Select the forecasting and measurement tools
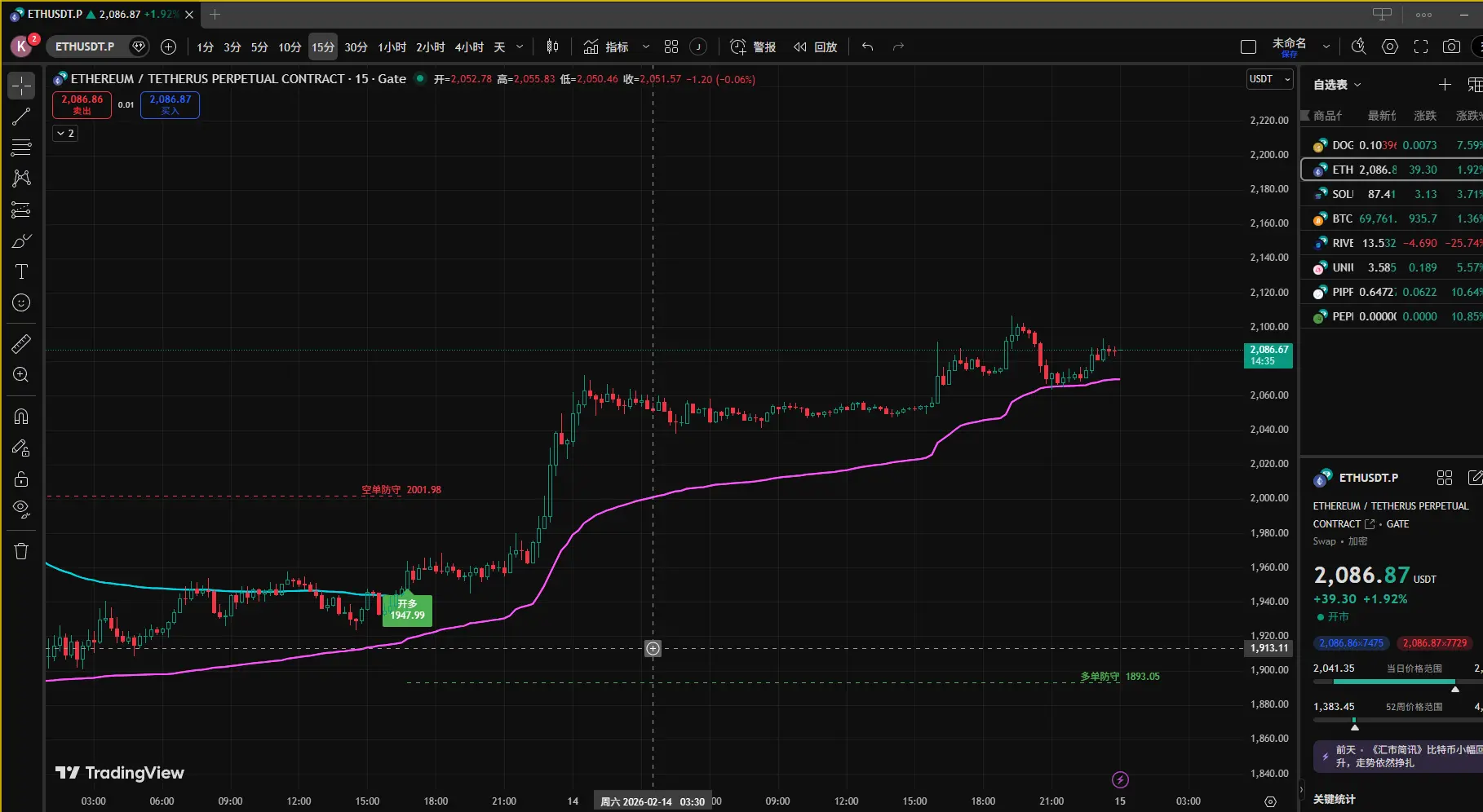The width and height of the screenshot is (1483, 812). pos(21,210)
